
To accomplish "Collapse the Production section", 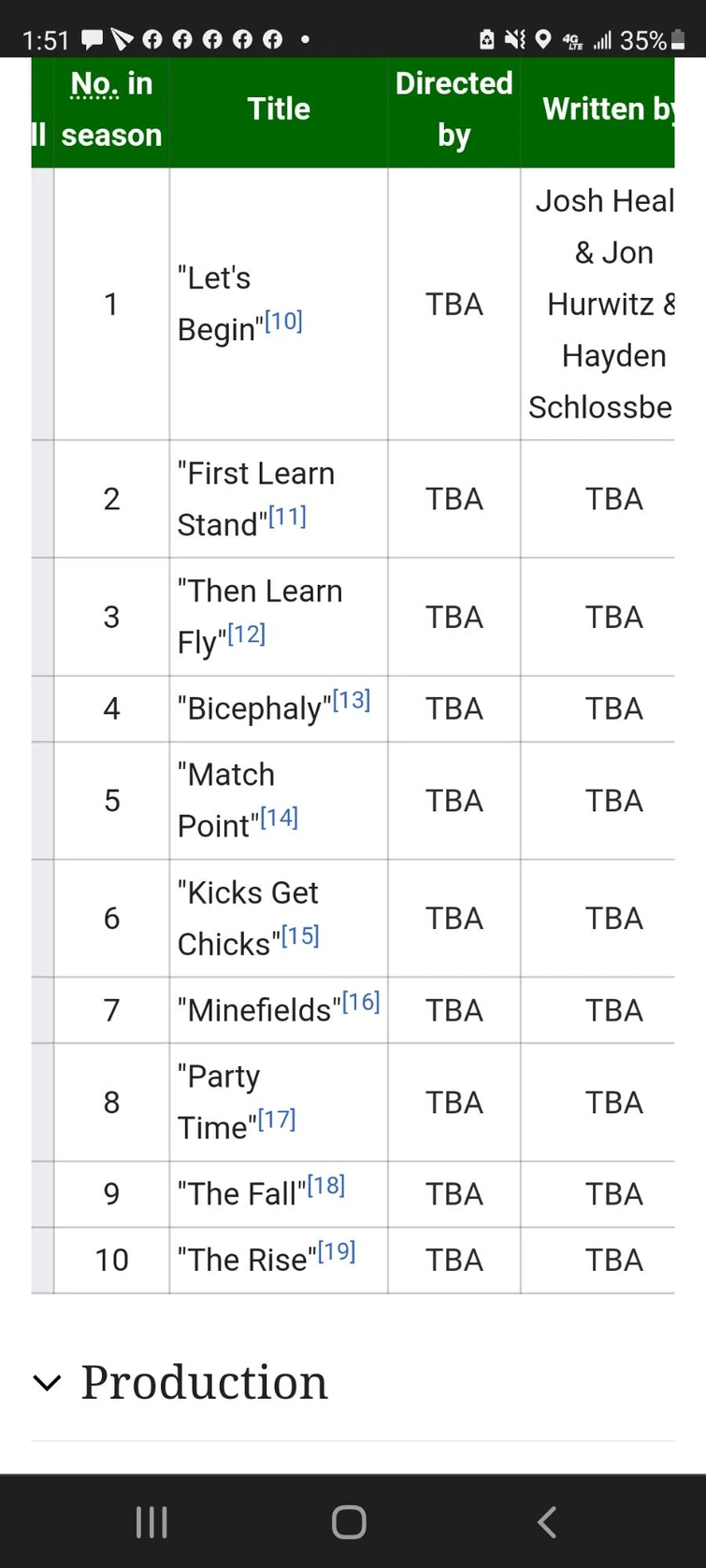I will 47,1384.
